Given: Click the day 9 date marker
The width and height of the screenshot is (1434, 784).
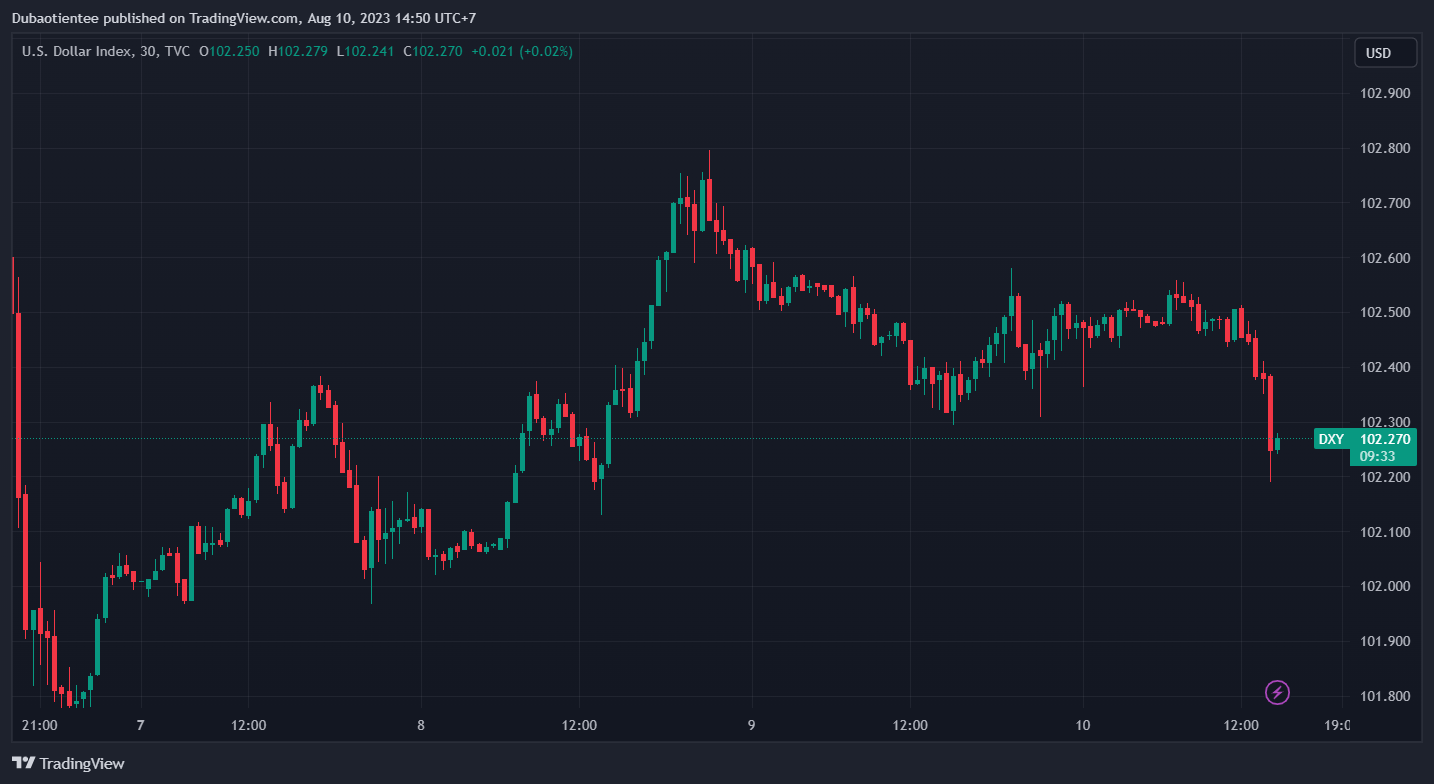Looking at the screenshot, I should pos(751,725).
